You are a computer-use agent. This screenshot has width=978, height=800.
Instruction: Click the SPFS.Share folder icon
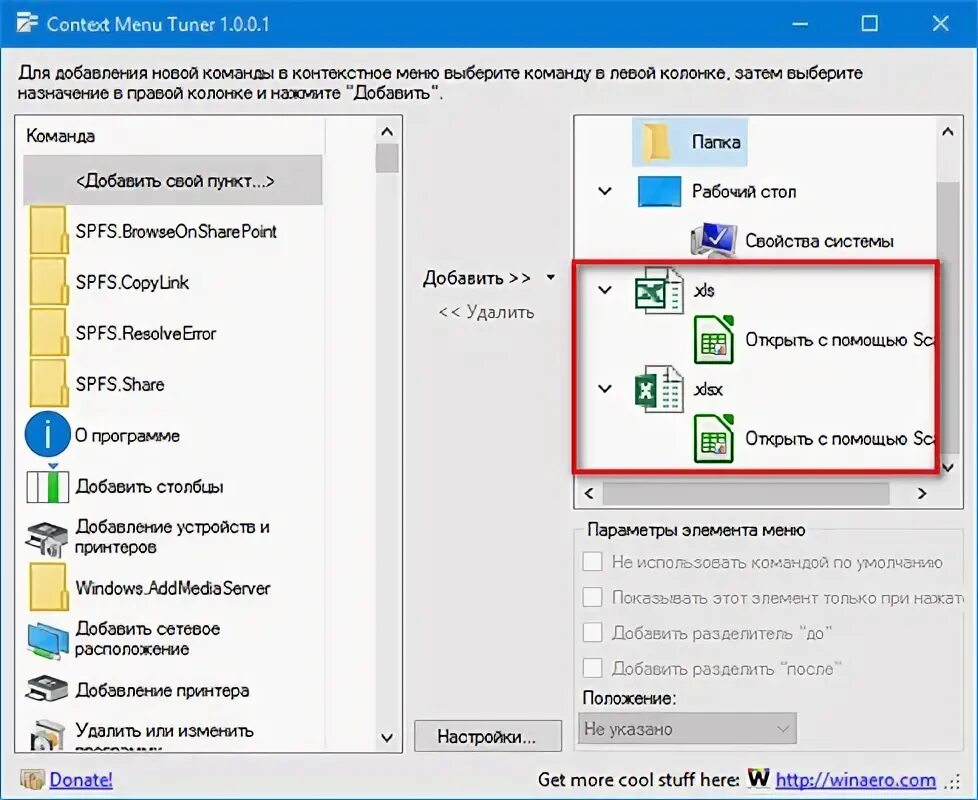click(47, 384)
